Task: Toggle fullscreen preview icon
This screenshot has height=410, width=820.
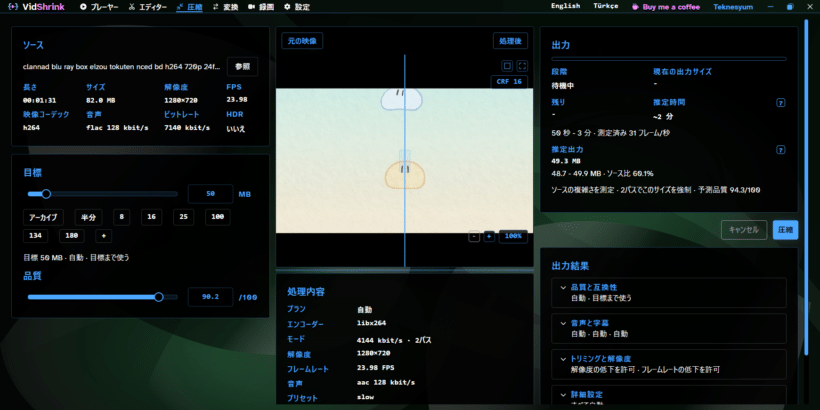Action: pos(522,66)
